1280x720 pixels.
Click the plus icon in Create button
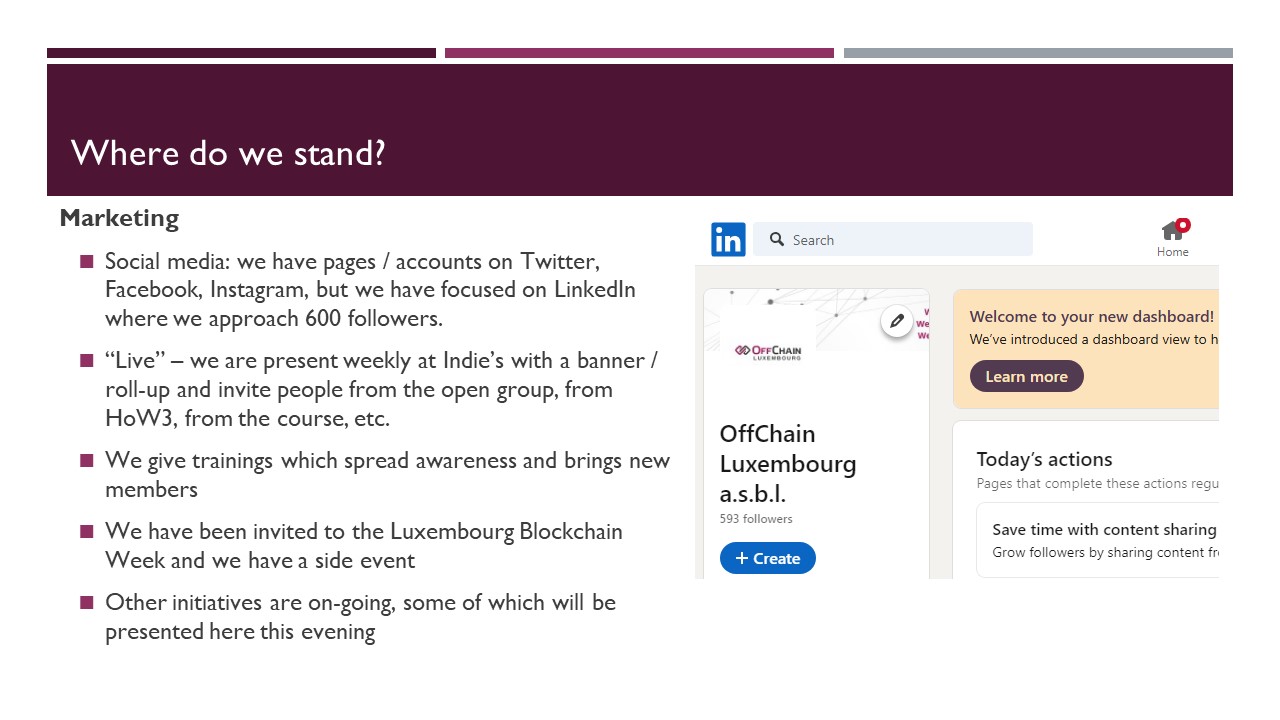coord(742,558)
